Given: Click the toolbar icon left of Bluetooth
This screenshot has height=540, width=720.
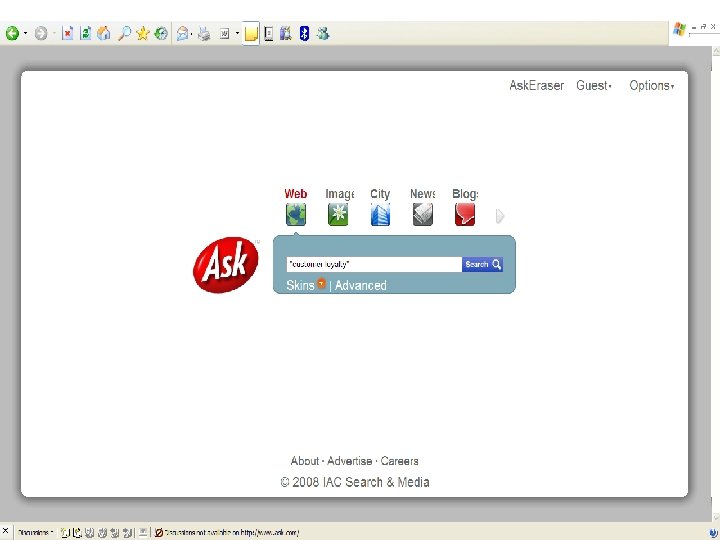Looking at the screenshot, I should [286, 33].
